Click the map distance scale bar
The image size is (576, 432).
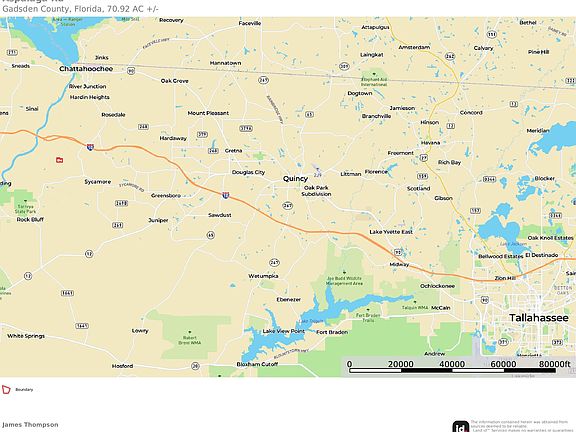[452, 367]
